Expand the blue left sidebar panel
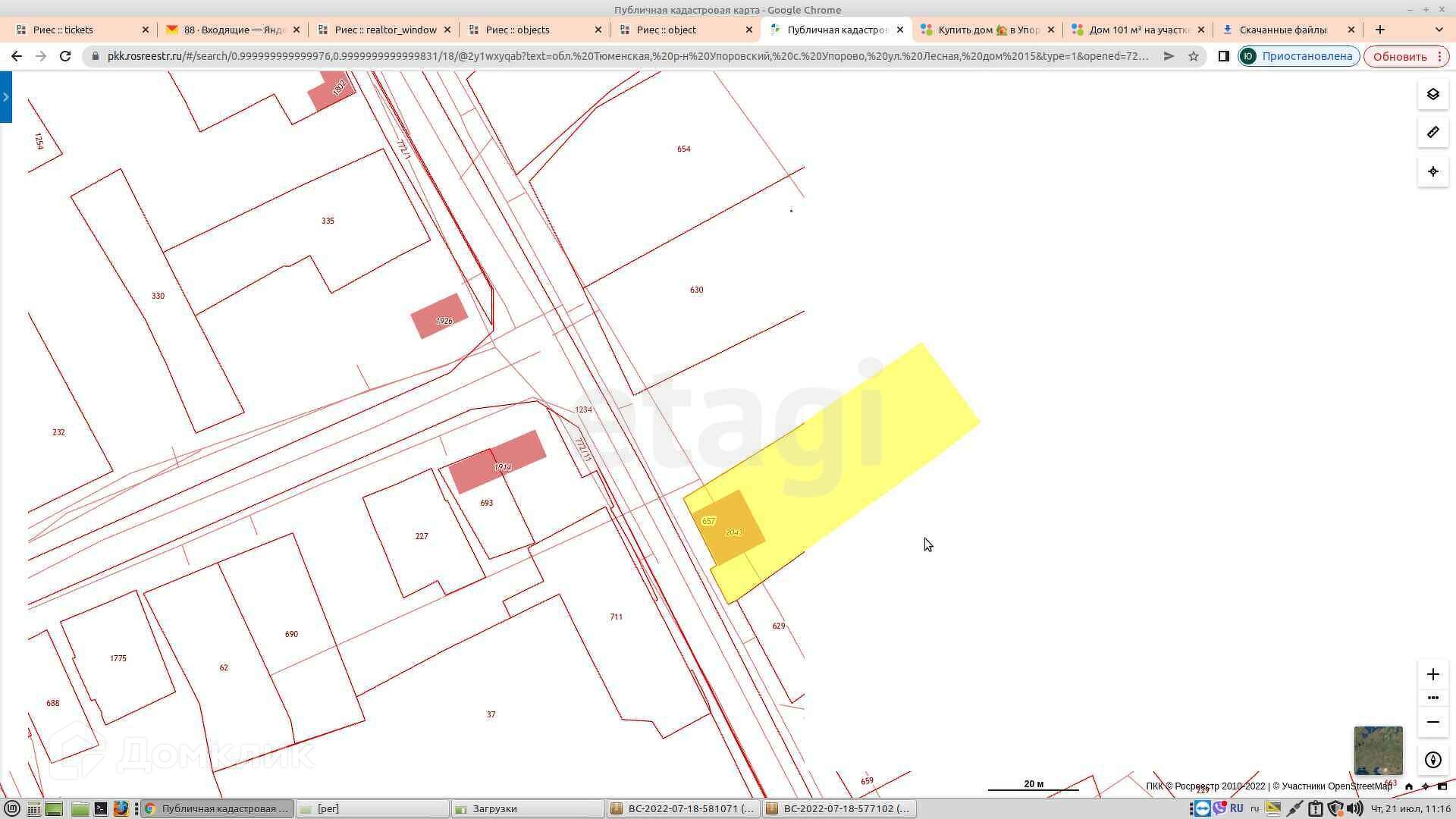The width and height of the screenshot is (1456, 819). (5, 96)
